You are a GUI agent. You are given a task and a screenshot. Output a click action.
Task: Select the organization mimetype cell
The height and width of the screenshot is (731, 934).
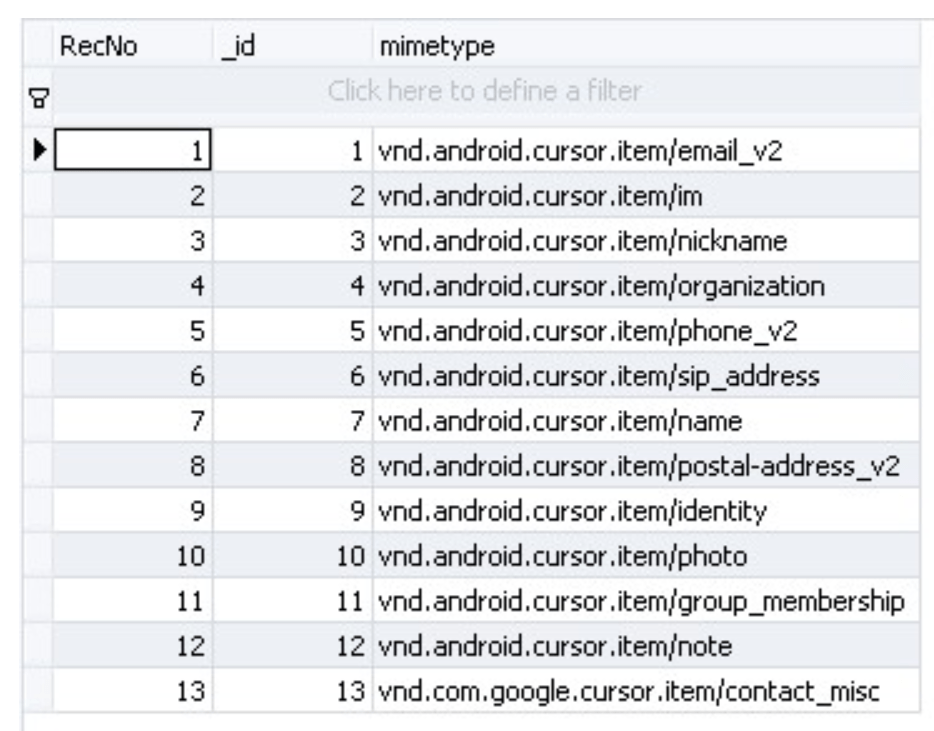tap(647, 285)
